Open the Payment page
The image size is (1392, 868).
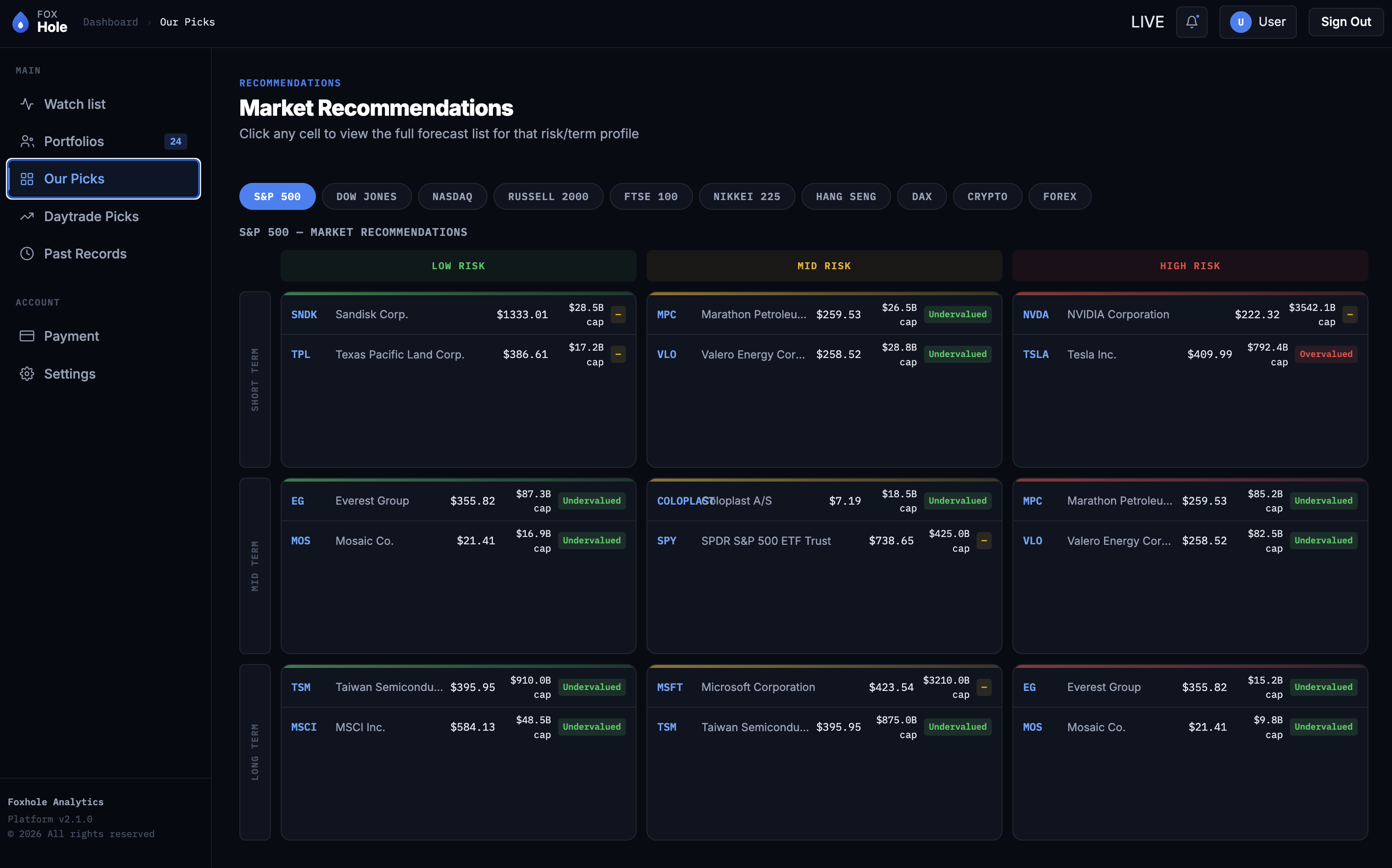pos(103,336)
